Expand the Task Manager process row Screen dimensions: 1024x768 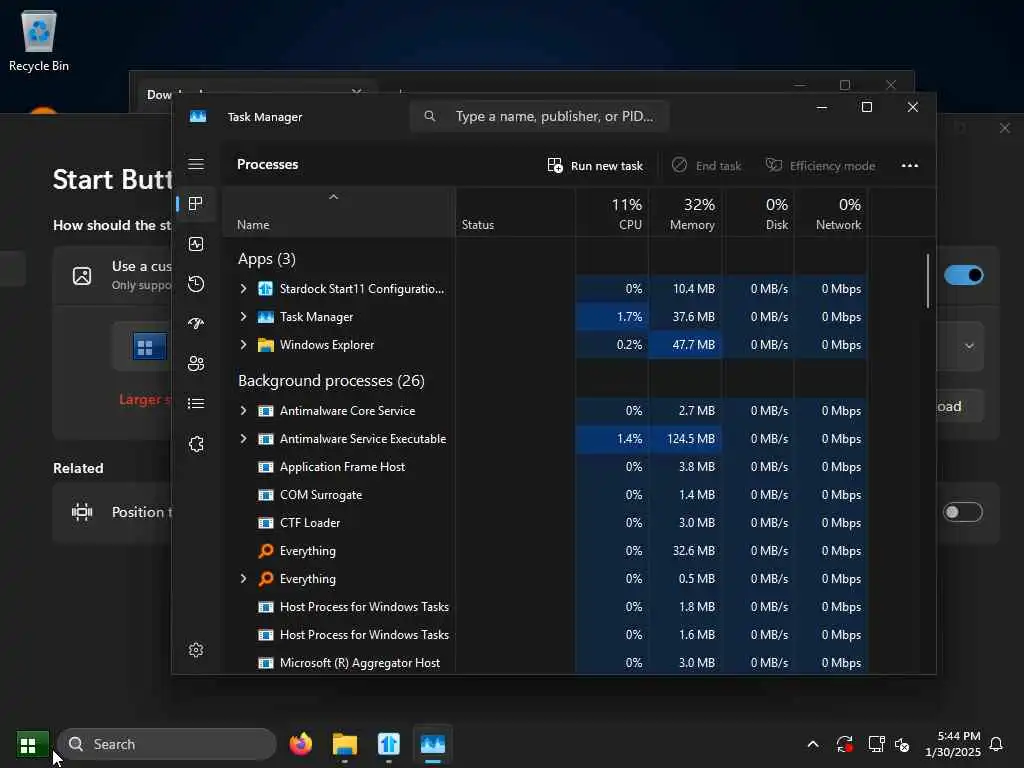point(244,317)
